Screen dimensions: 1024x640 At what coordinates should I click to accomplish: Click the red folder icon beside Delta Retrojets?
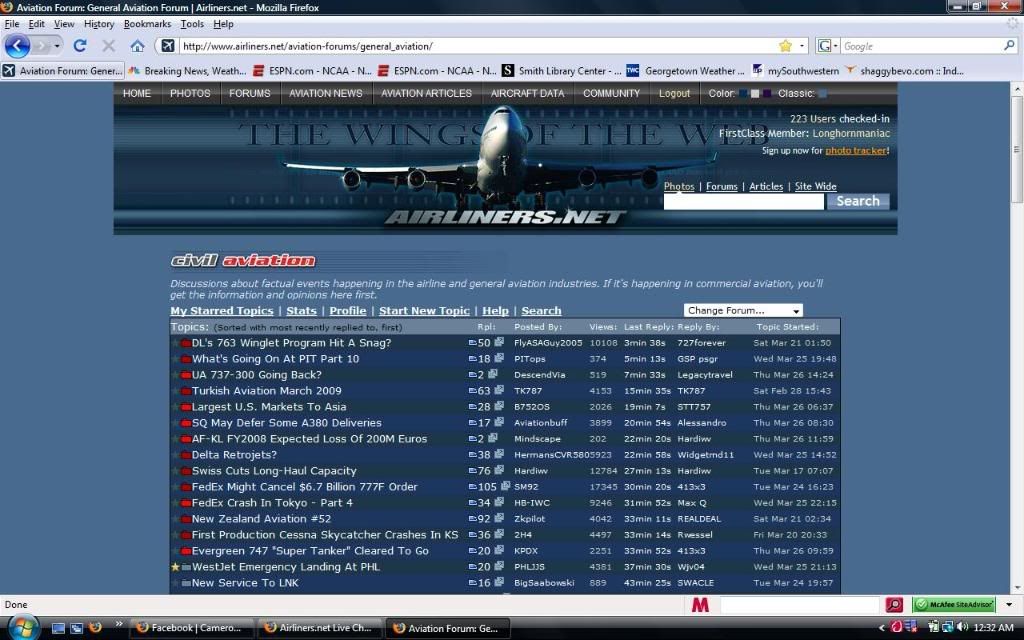[x=186, y=455]
